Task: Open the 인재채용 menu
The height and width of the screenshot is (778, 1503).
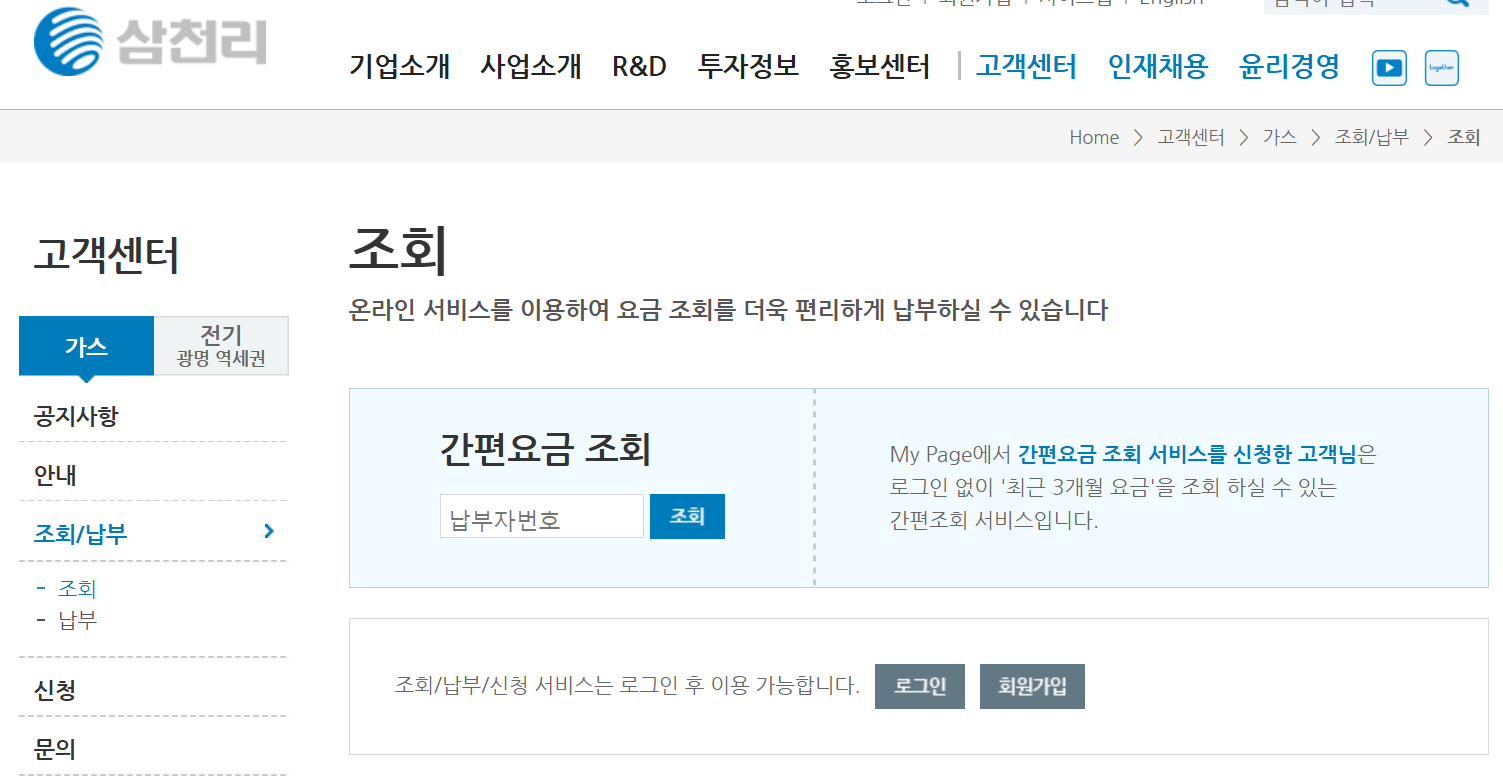Action: [x=1157, y=66]
